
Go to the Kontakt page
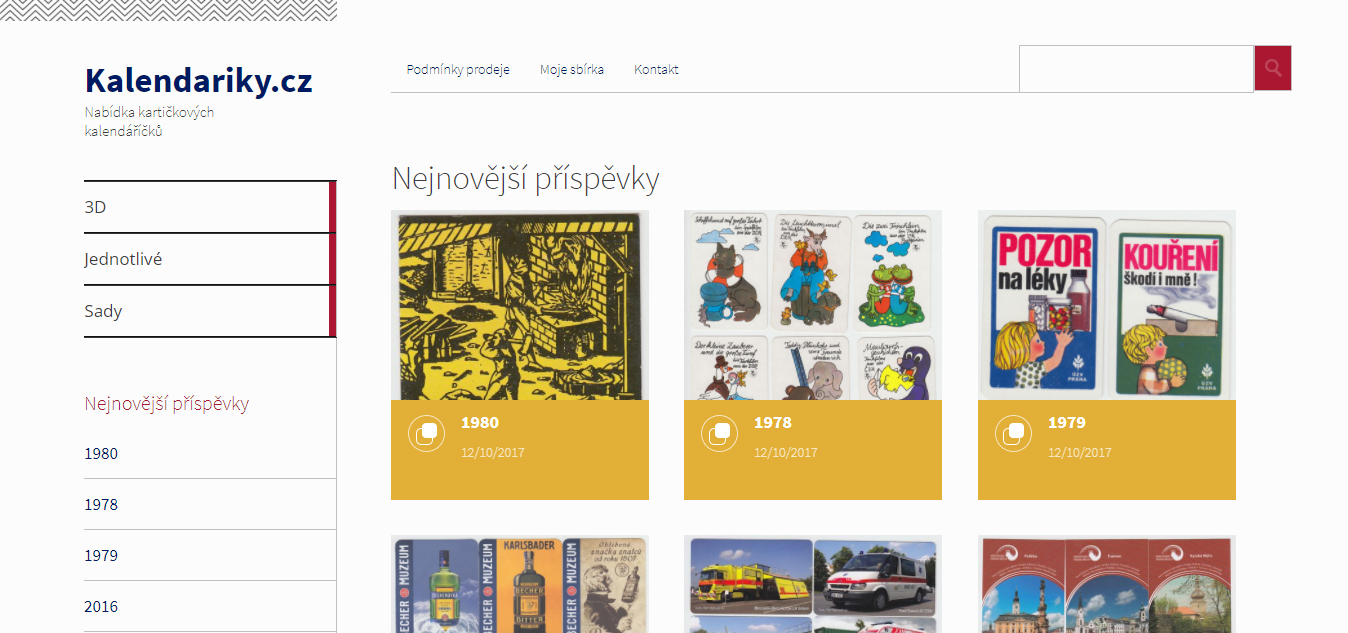pos(656,69)
